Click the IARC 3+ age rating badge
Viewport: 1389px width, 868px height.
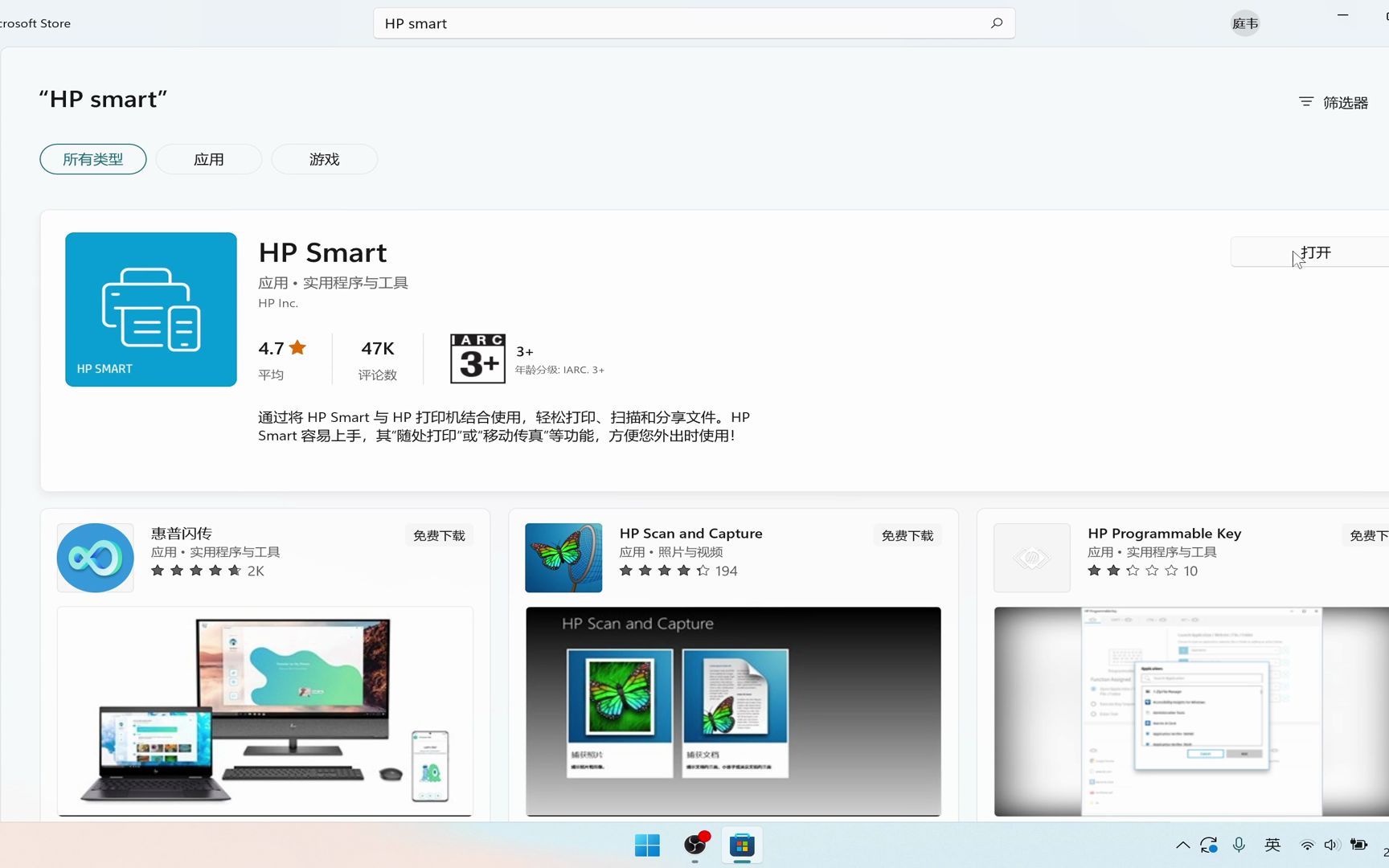click(477, 358)
